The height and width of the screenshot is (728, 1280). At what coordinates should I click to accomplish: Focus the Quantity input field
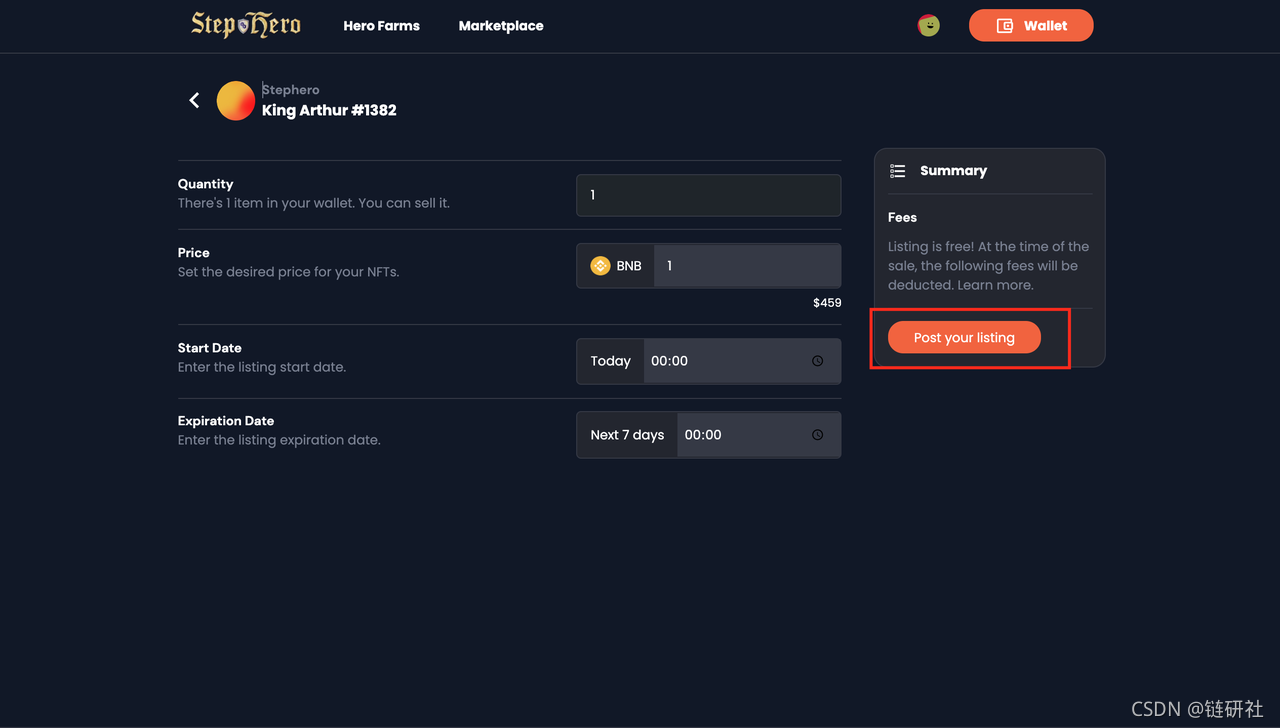(708, 195)
